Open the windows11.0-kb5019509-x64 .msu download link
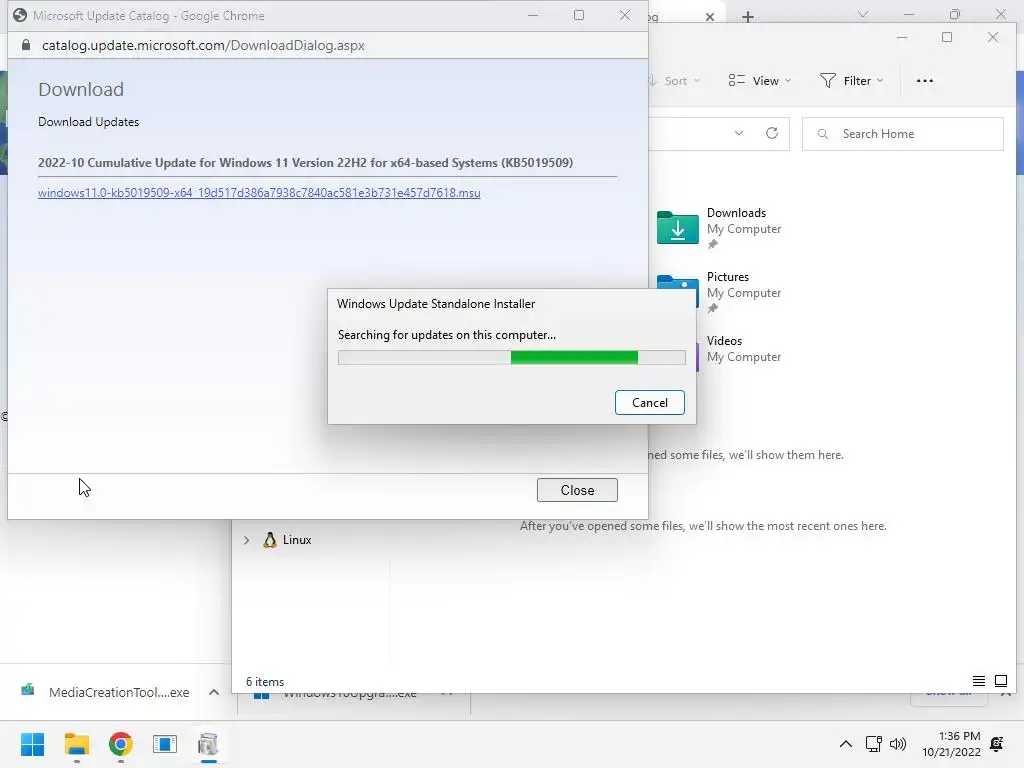Viewport: 1024px width, 768px height. coord(259,193)
